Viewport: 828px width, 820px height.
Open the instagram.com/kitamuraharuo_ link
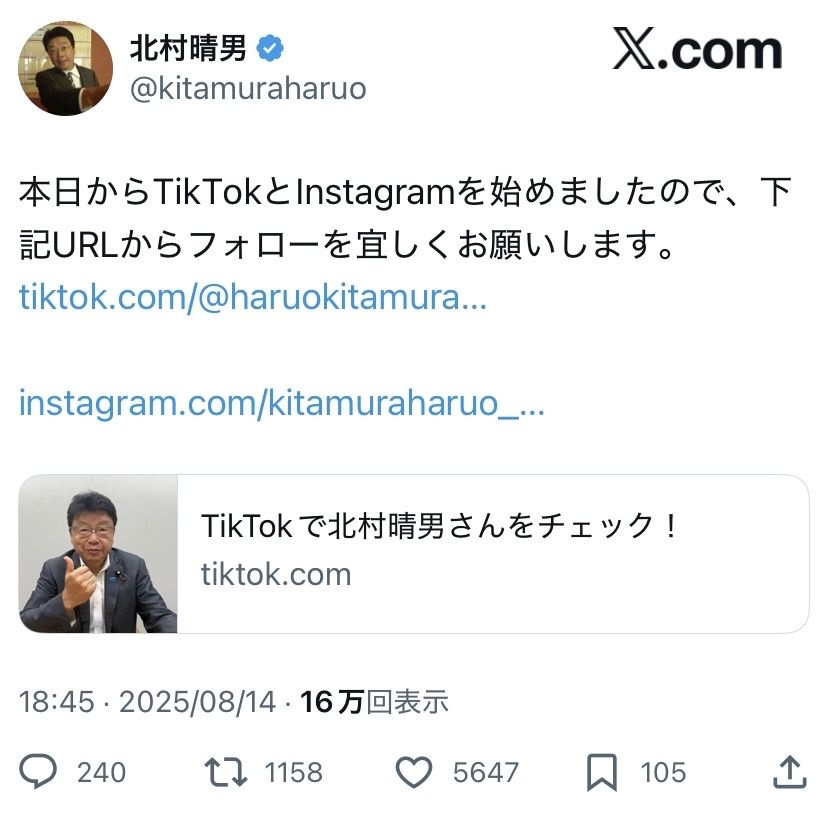pos(281,403)
